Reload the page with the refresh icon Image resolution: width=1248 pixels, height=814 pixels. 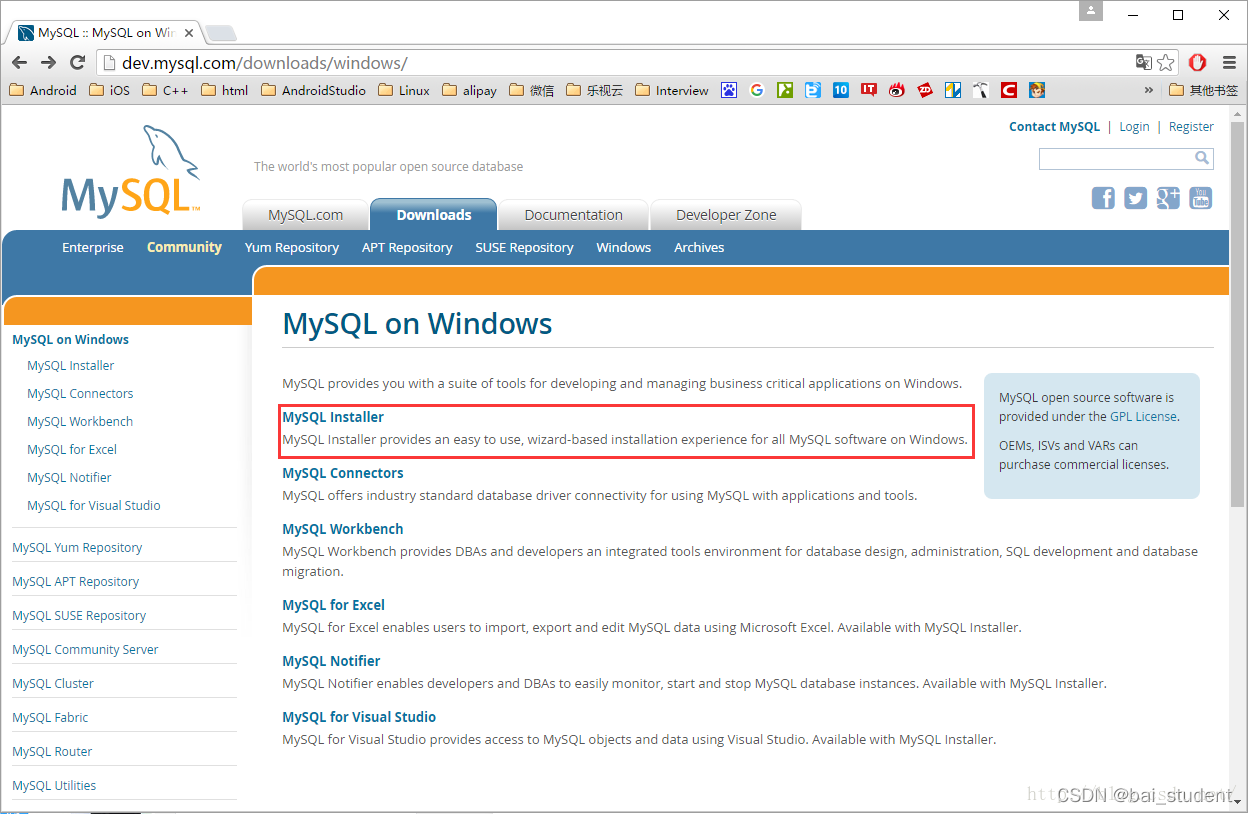[76, 62]
